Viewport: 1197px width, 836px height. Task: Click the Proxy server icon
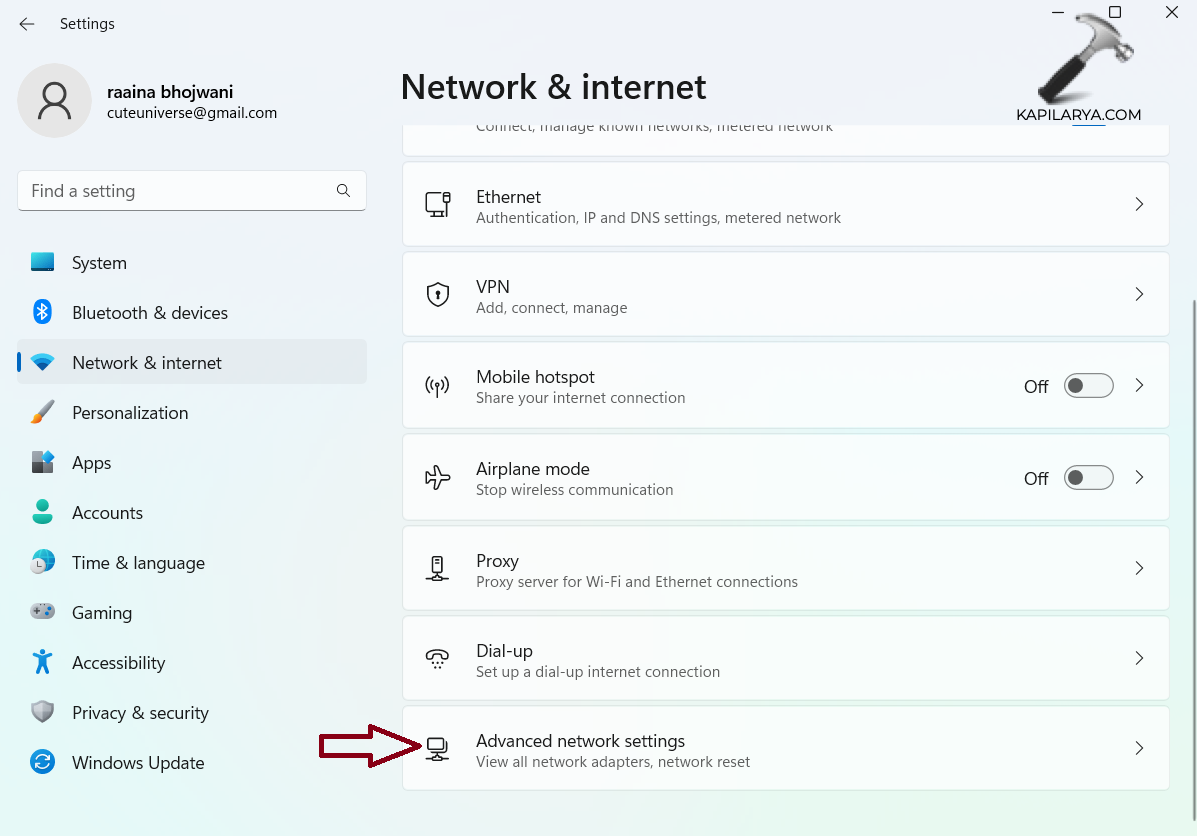pyautogui.click(x=437, y=568)
